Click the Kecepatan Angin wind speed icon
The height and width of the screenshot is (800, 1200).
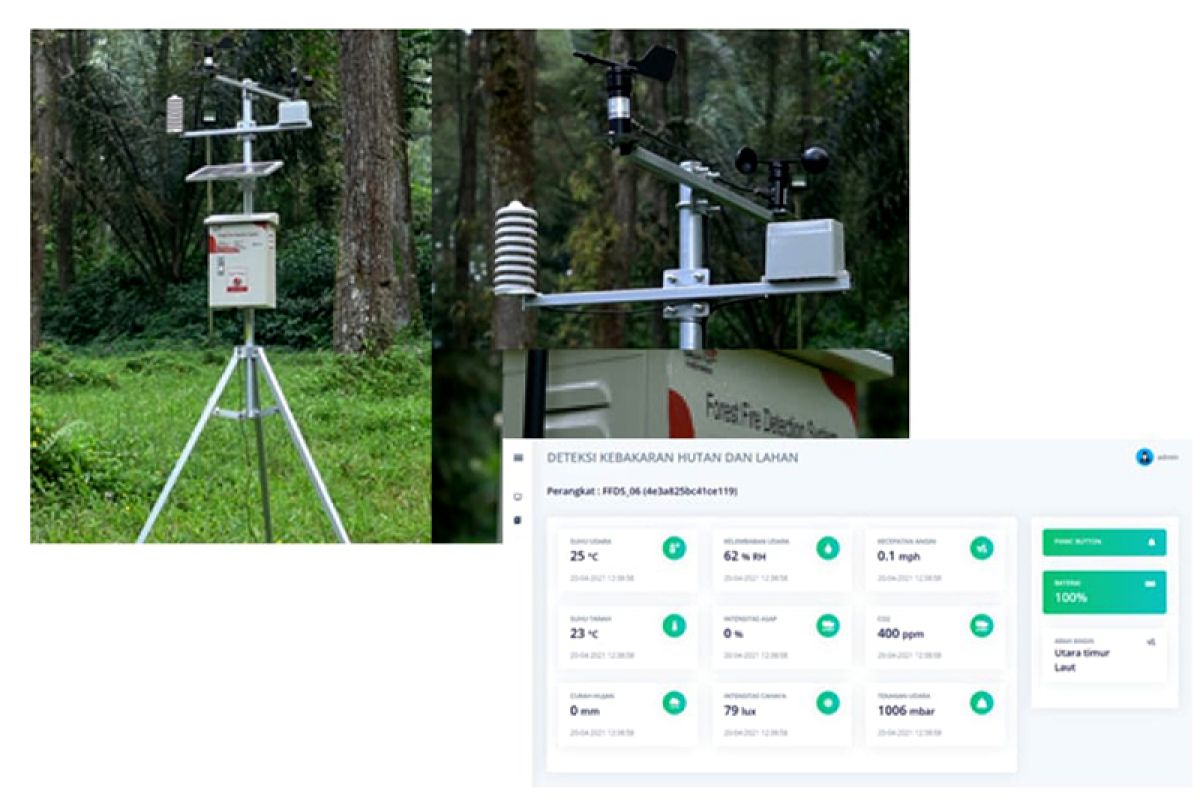coord(982,548)
